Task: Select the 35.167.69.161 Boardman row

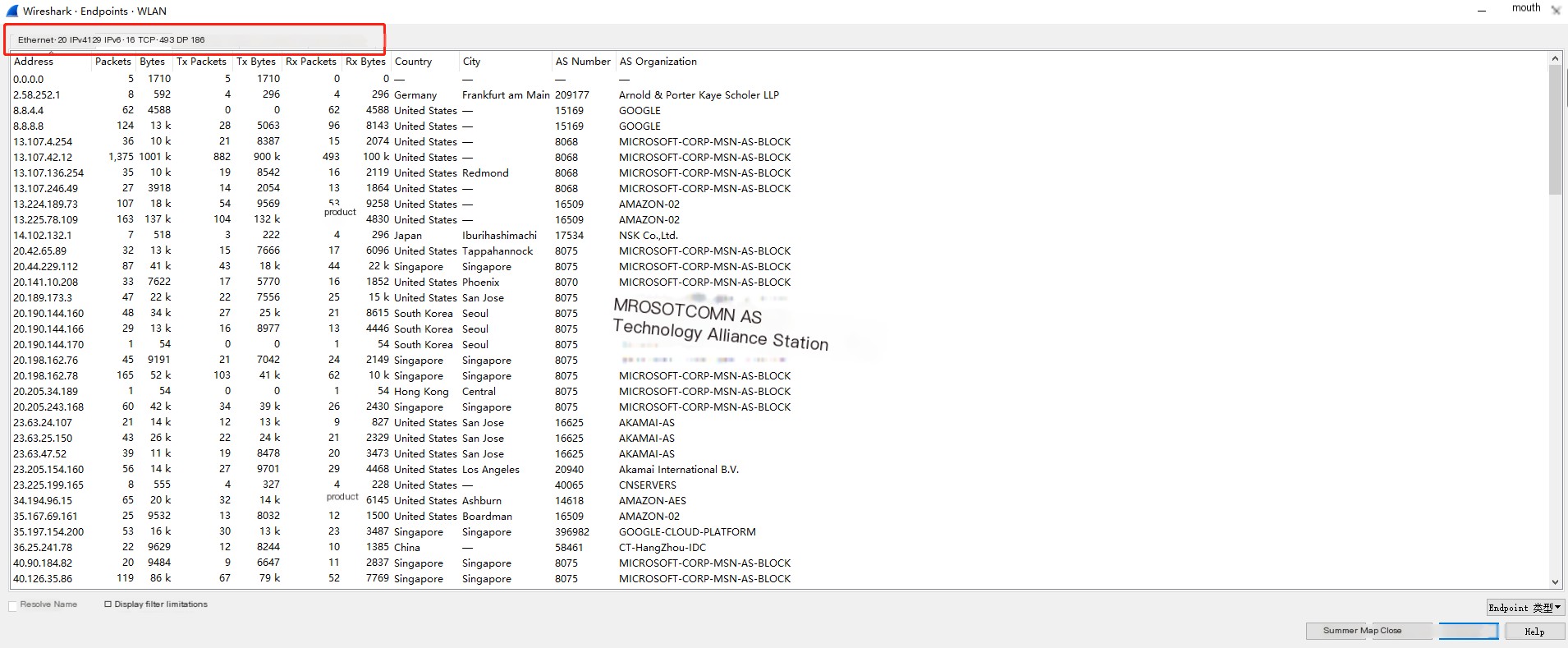Action: click(778, 516)
